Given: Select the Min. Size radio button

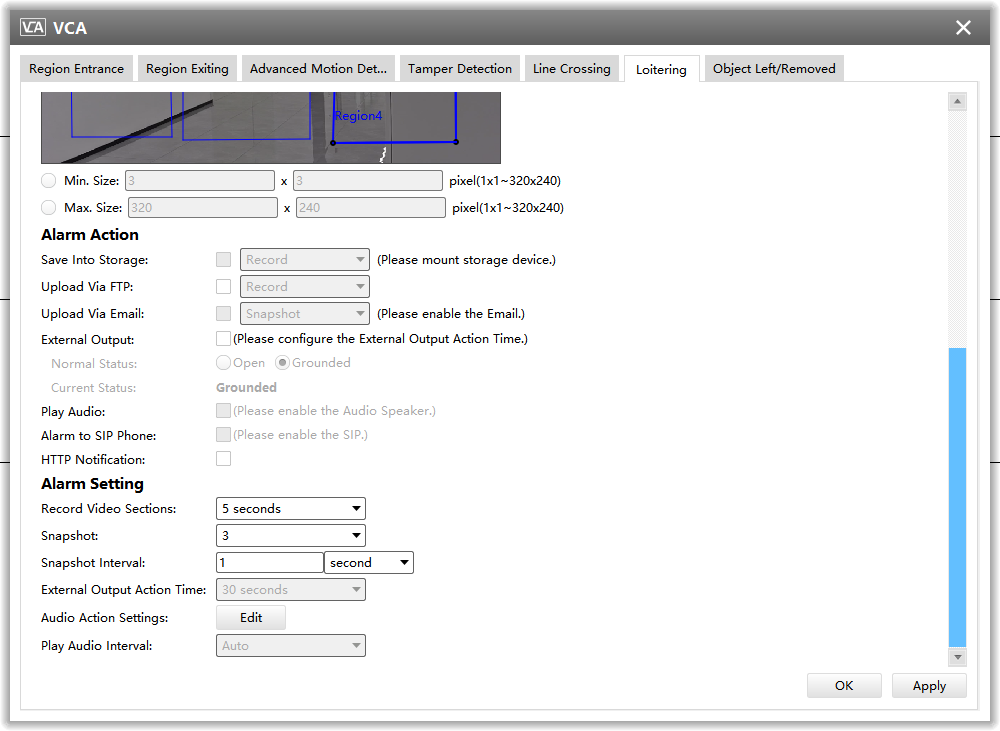Looking at the screenshot, I should [49, 181].
